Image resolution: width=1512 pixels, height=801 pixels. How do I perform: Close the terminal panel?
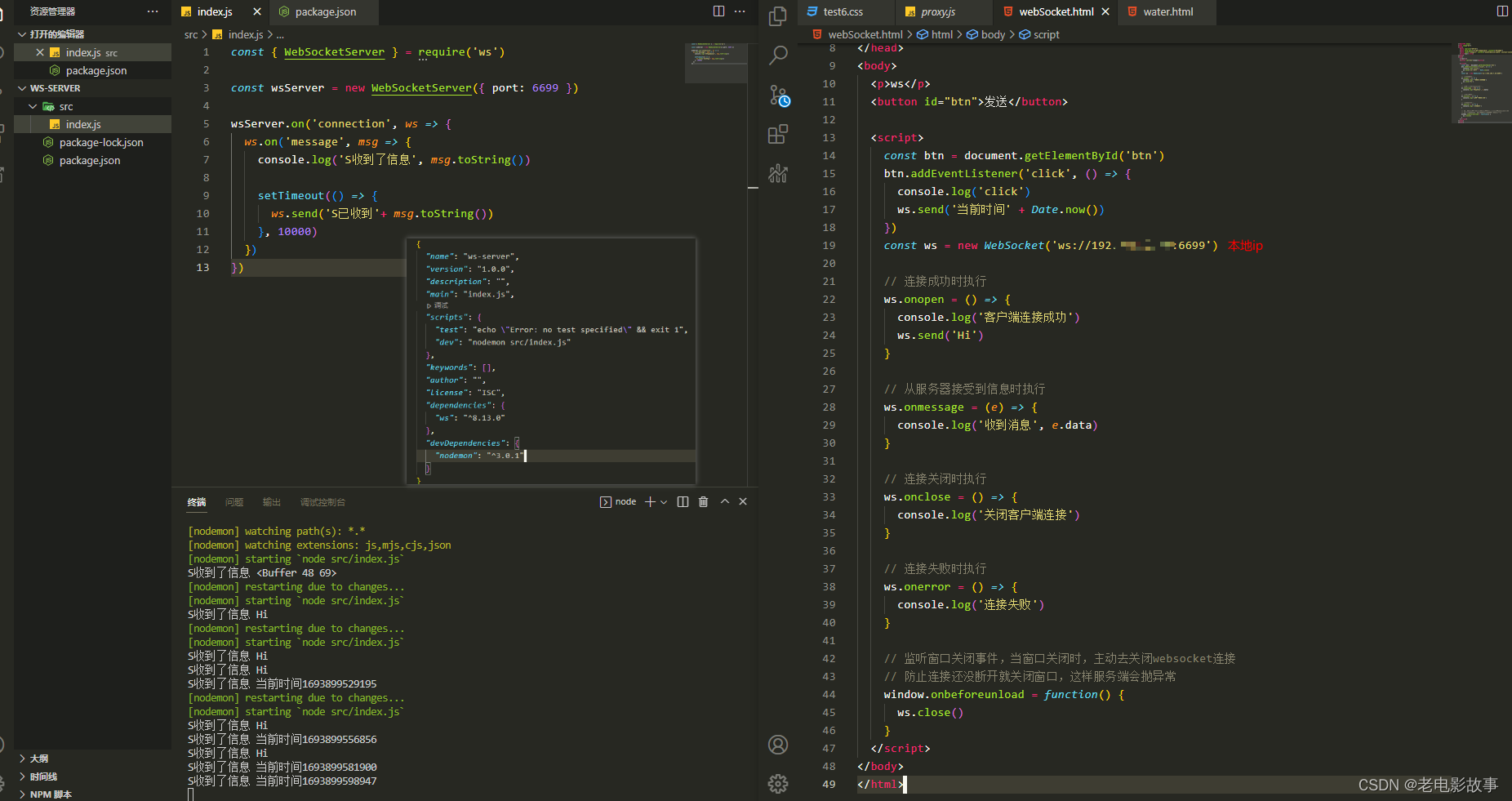(x=743, y=502)
